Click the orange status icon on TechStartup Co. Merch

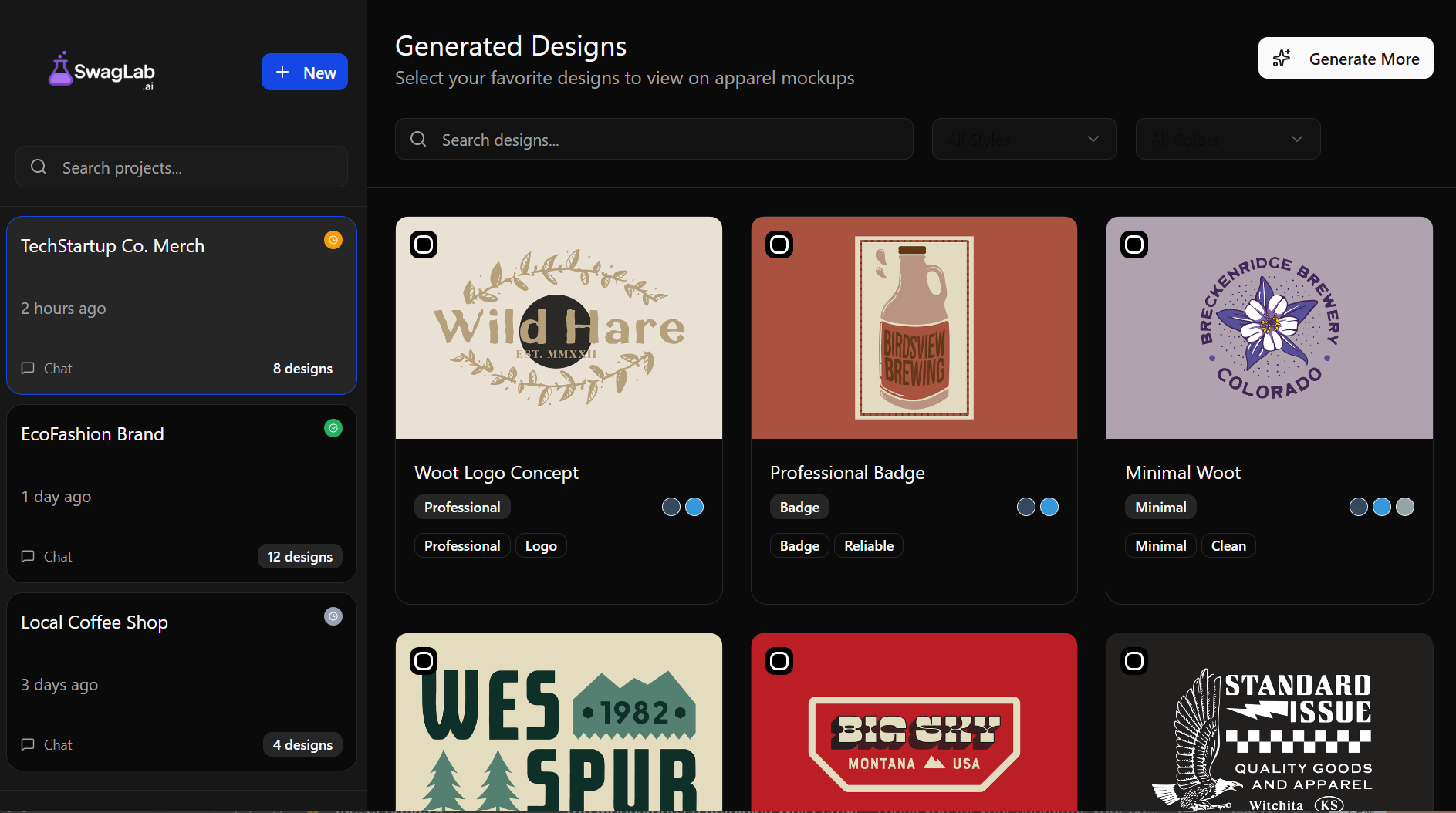tap(333, 240)
